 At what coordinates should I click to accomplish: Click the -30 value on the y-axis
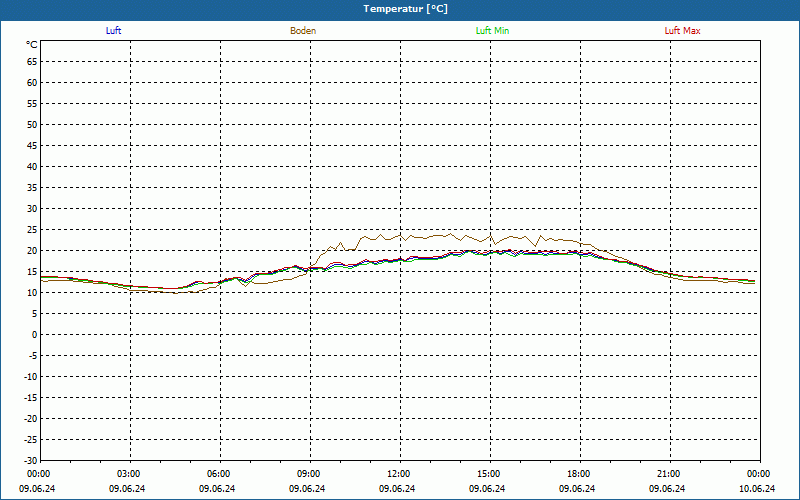(31, 461)
